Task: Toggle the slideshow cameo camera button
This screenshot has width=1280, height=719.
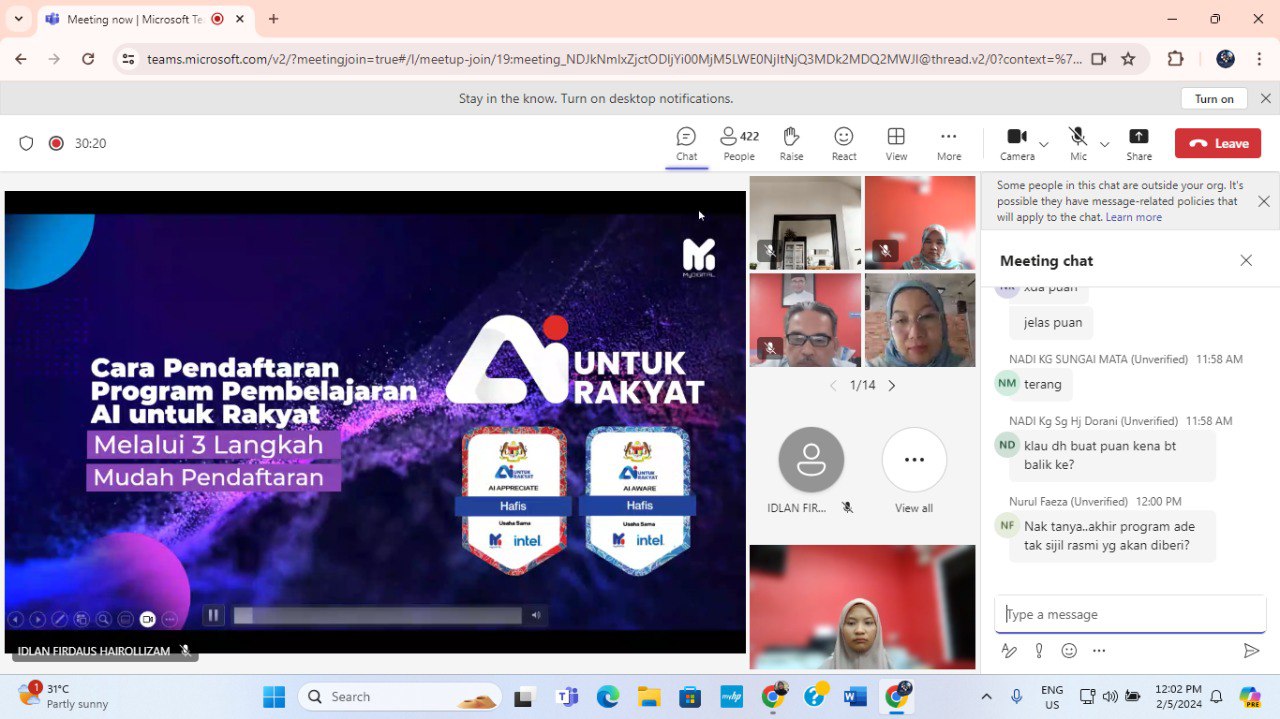Action: (147, 619)
